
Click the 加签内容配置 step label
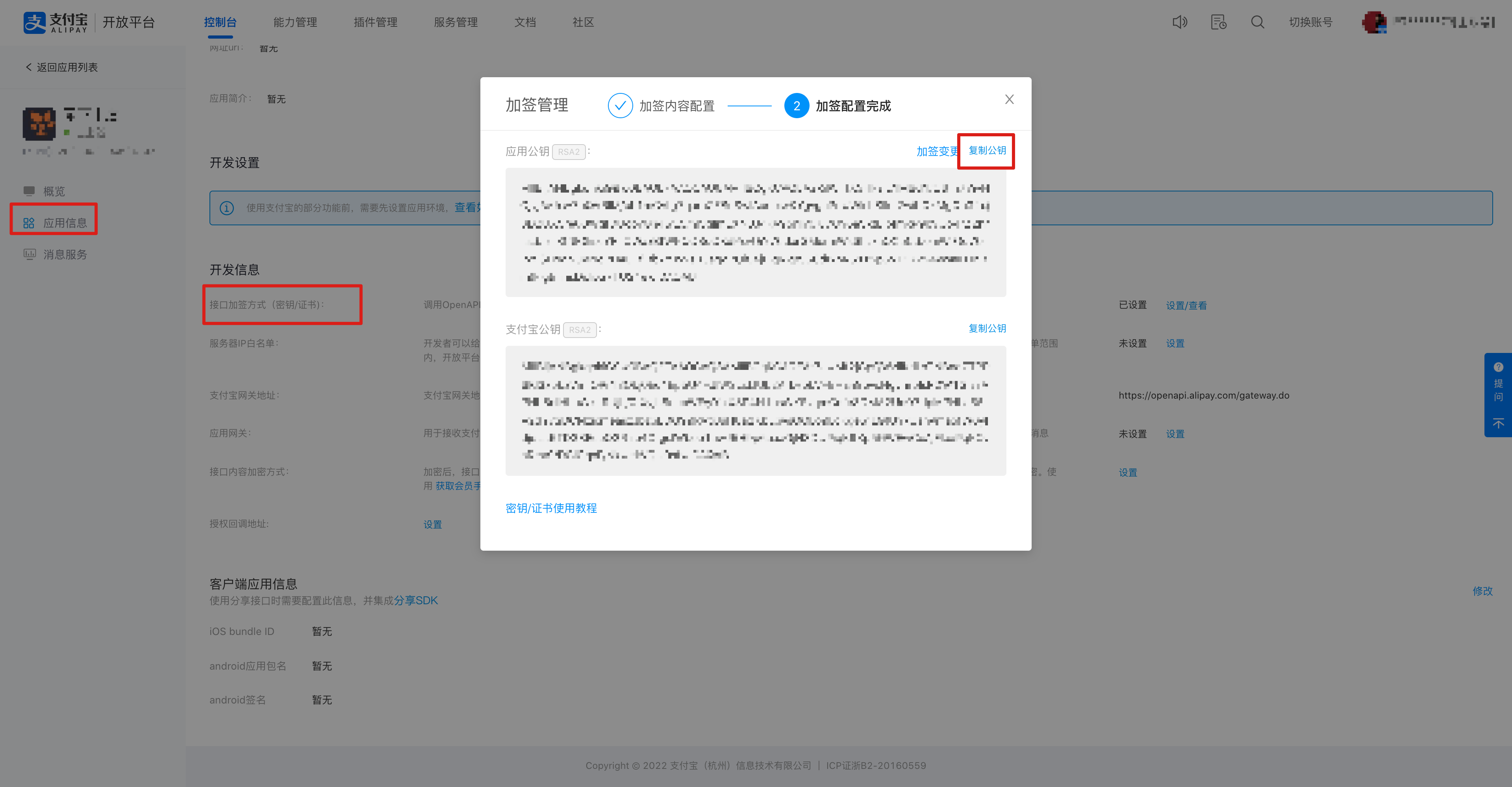point(677,106)
